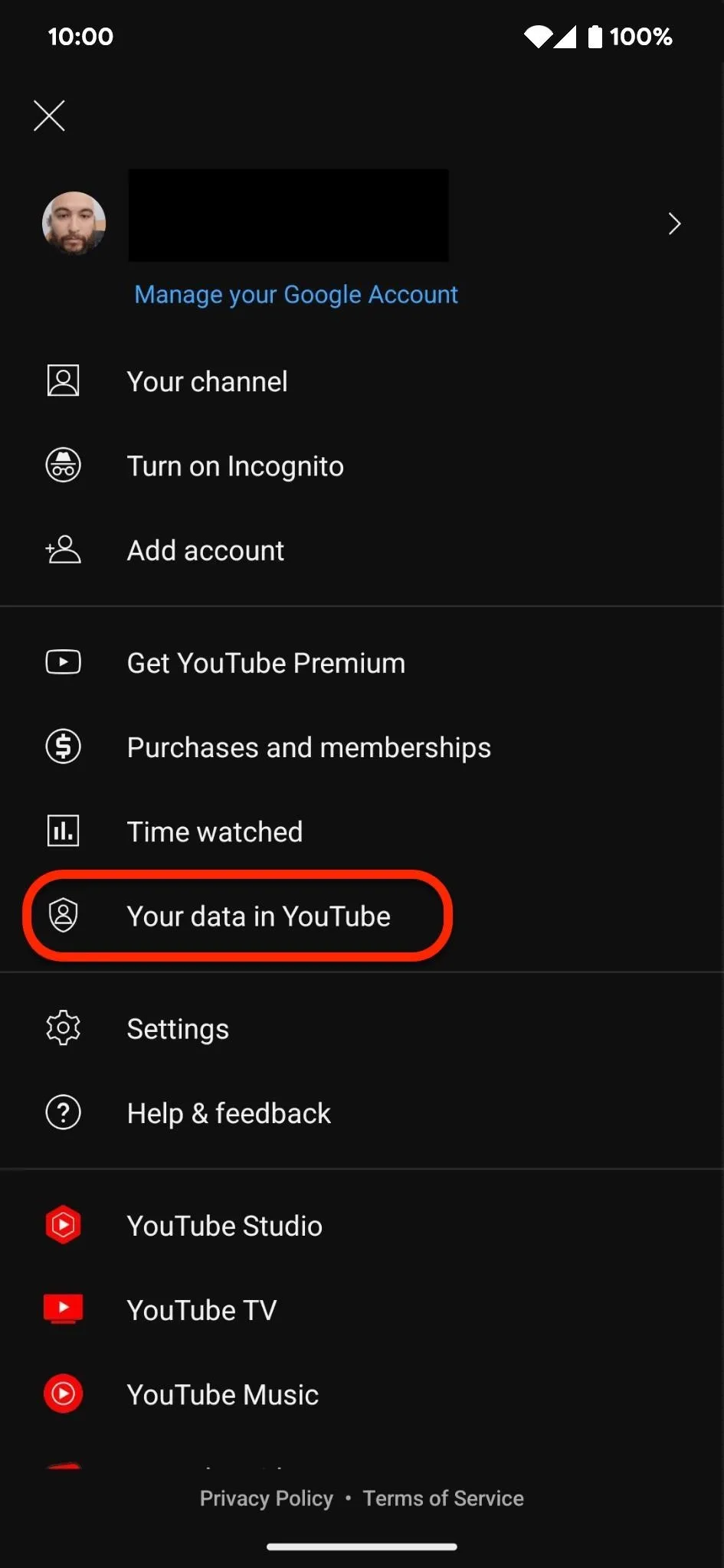This screenshot has height=1568, width=724.
Task: Open the Privacy Policy link
Action: click(266, 1498)
